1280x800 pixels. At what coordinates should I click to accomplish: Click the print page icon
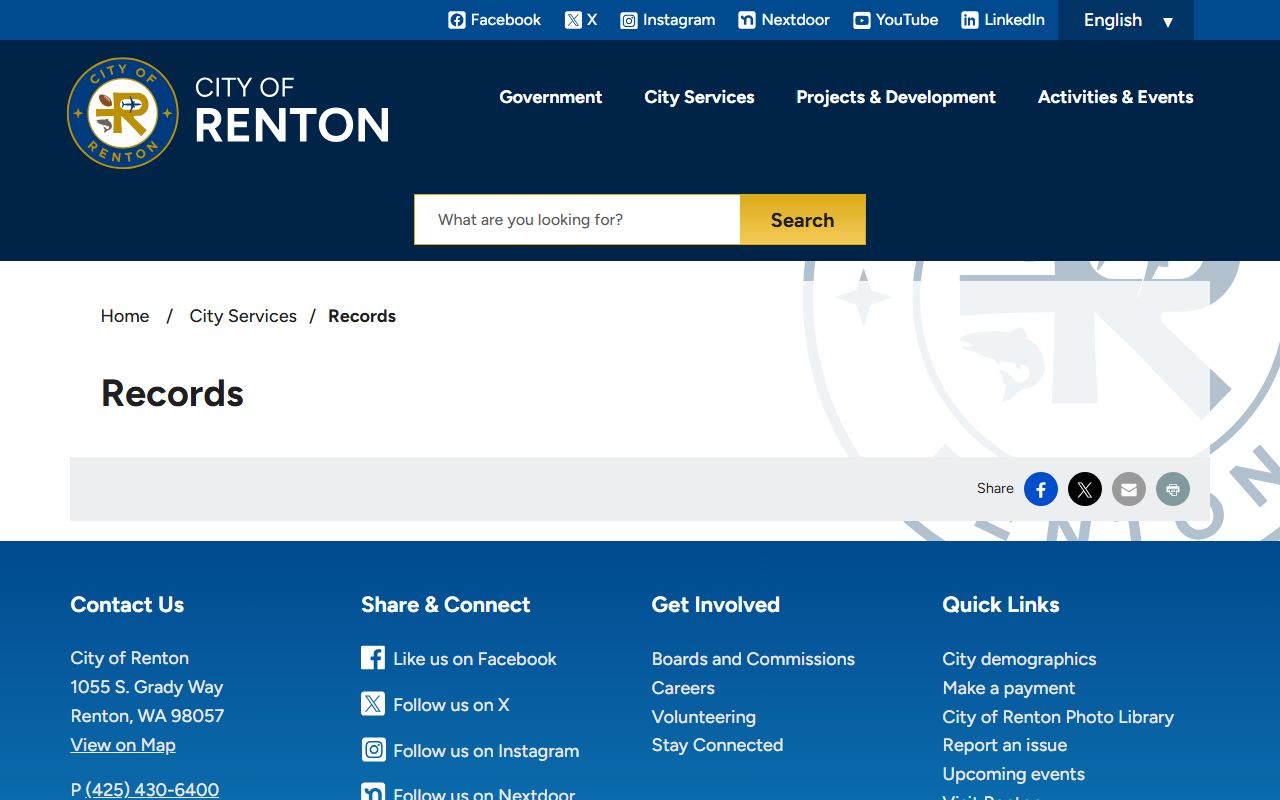[1173, 489]
